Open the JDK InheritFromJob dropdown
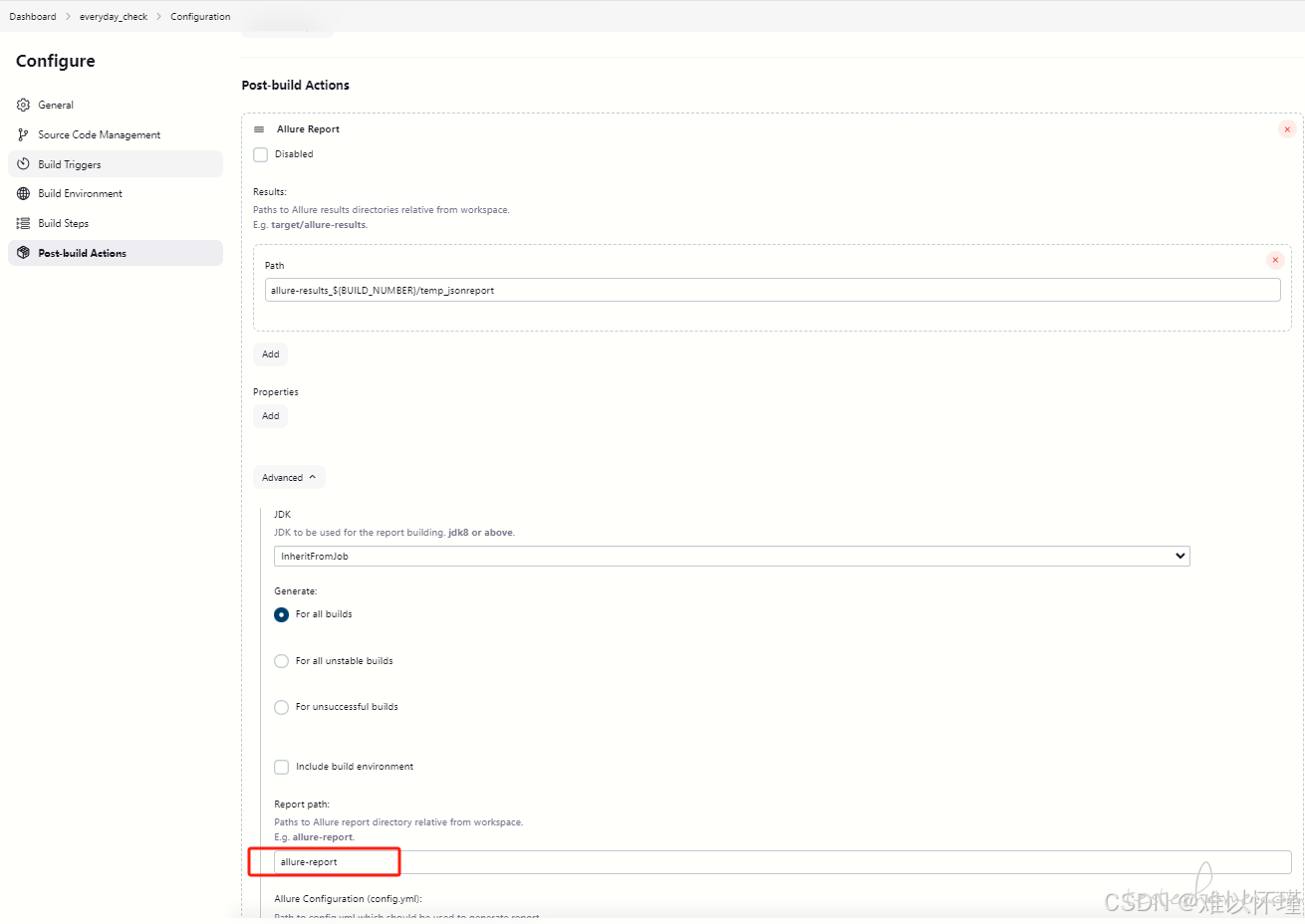 732,556
